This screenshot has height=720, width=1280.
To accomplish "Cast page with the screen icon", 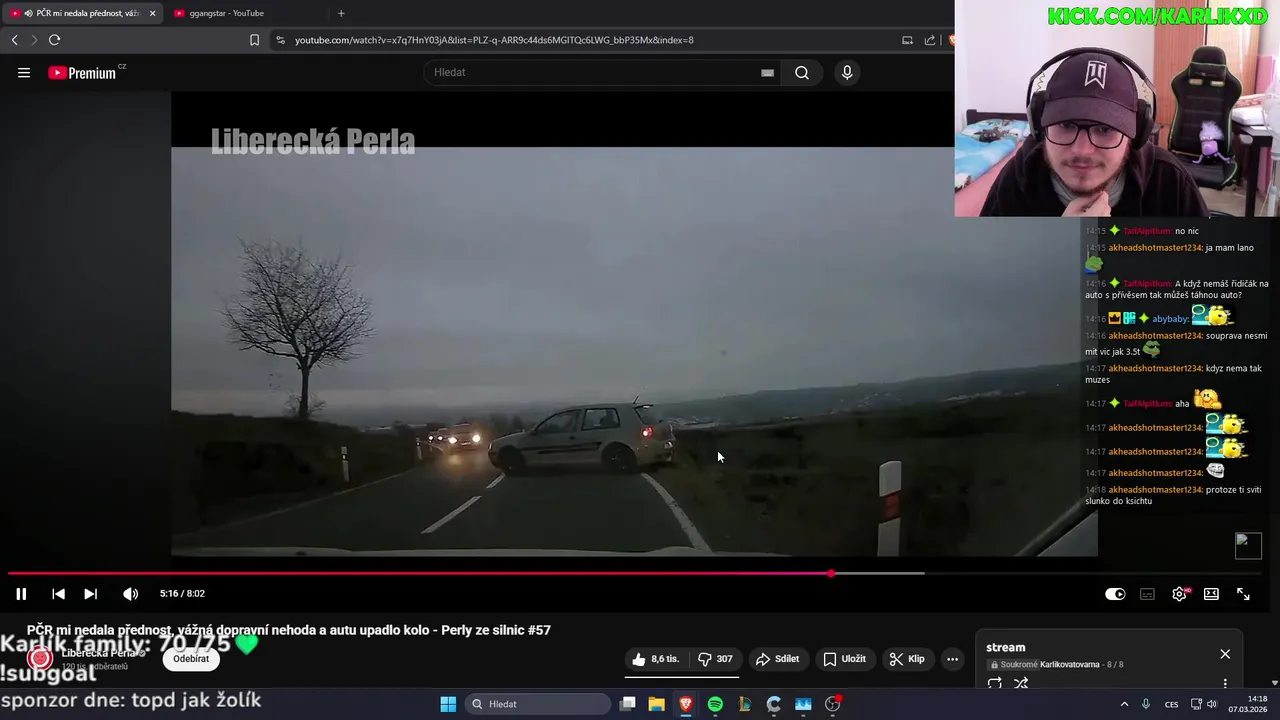I will point(907,40).
